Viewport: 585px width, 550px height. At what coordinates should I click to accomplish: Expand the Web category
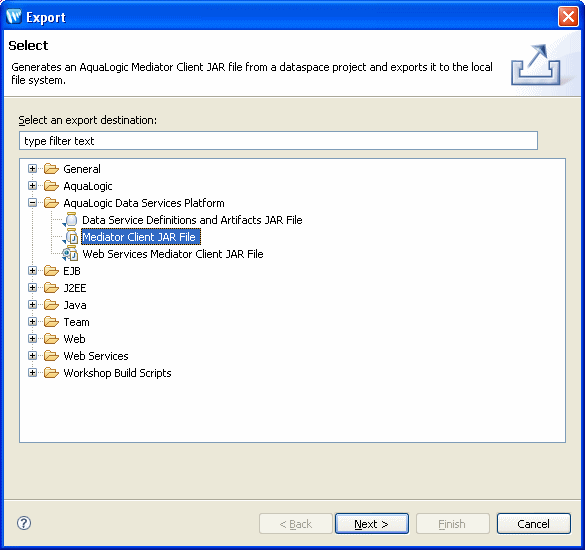point(32,338)
